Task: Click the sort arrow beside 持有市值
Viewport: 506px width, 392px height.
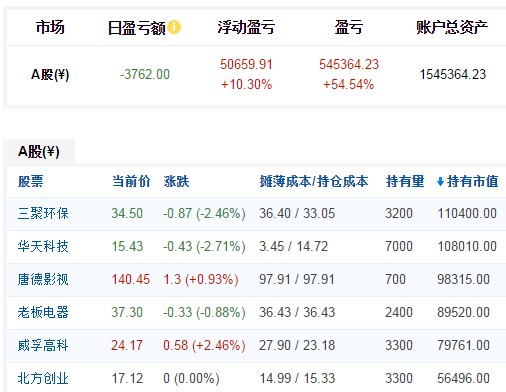Action: click(x=440, y=182)
